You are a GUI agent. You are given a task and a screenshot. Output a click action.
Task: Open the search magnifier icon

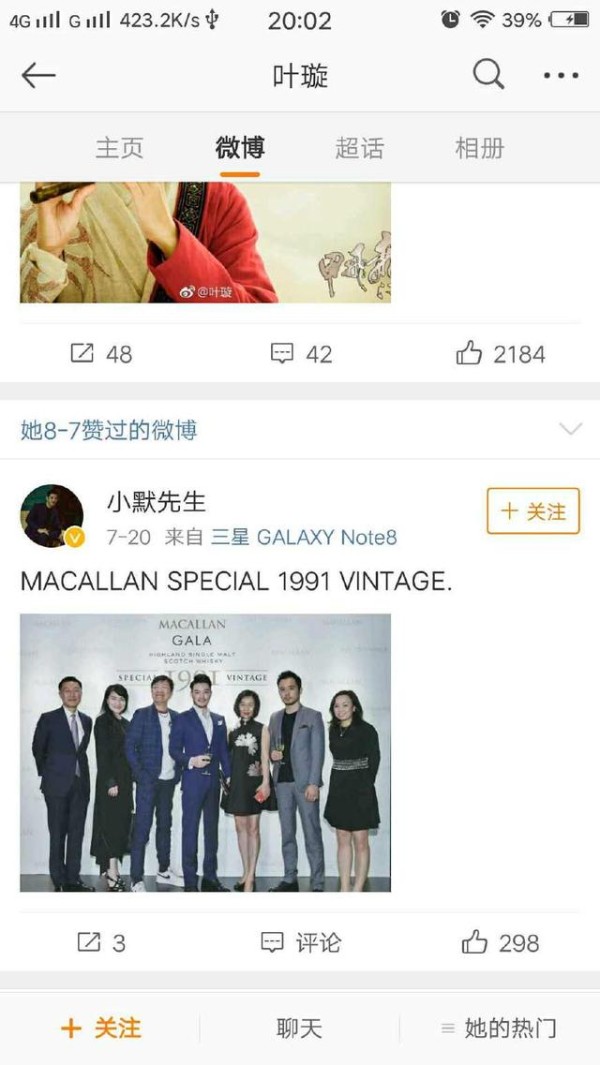point(489,74)
